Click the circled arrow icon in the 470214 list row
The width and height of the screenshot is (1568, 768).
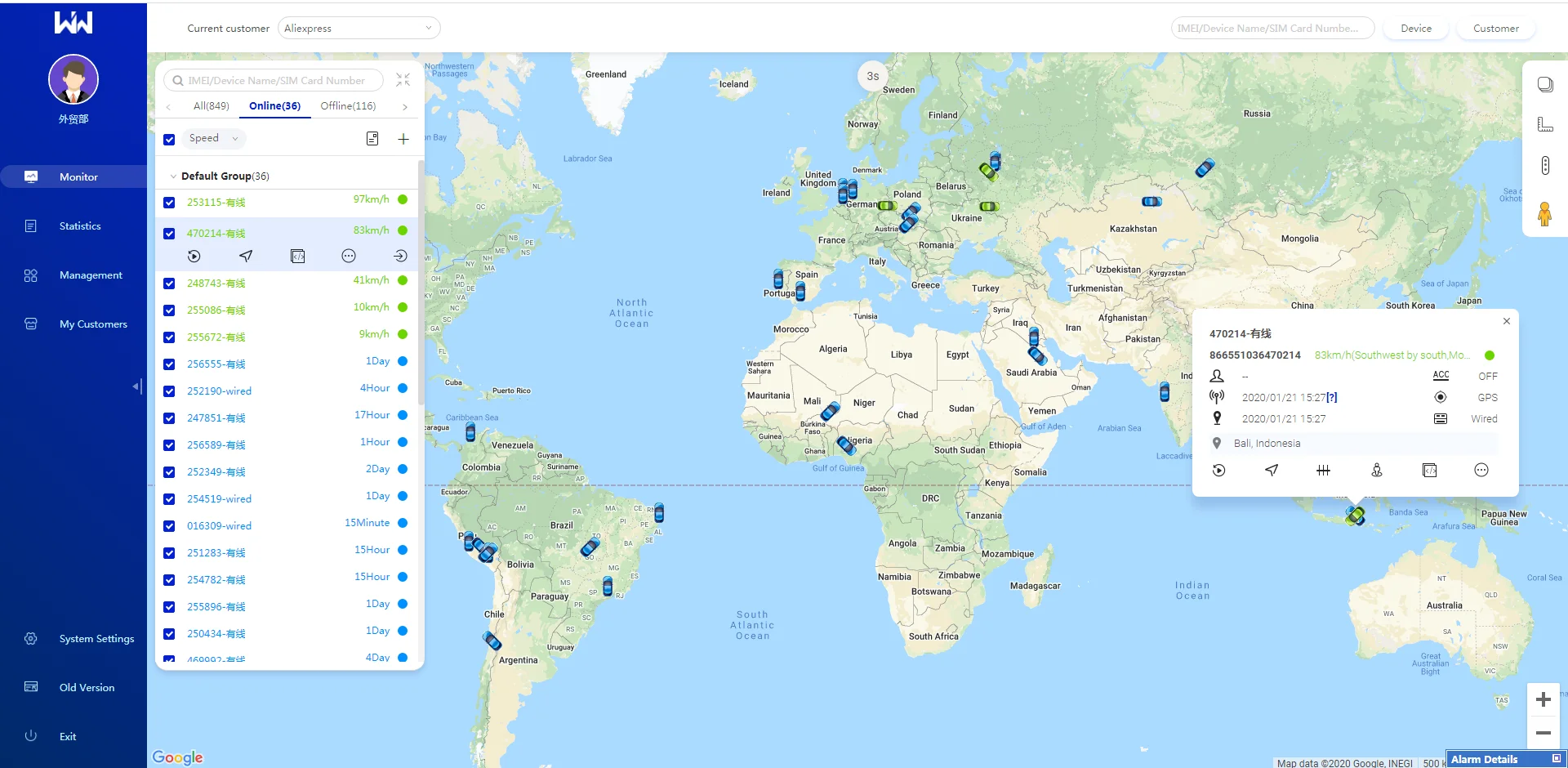click(x=400, y=257)
